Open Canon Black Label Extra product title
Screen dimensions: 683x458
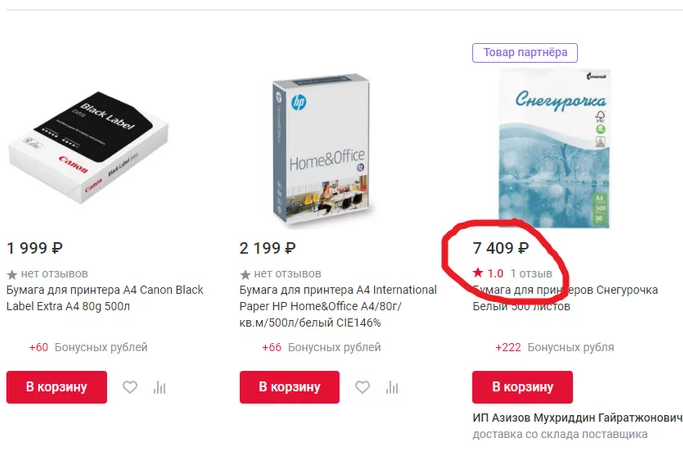[104, 298]
